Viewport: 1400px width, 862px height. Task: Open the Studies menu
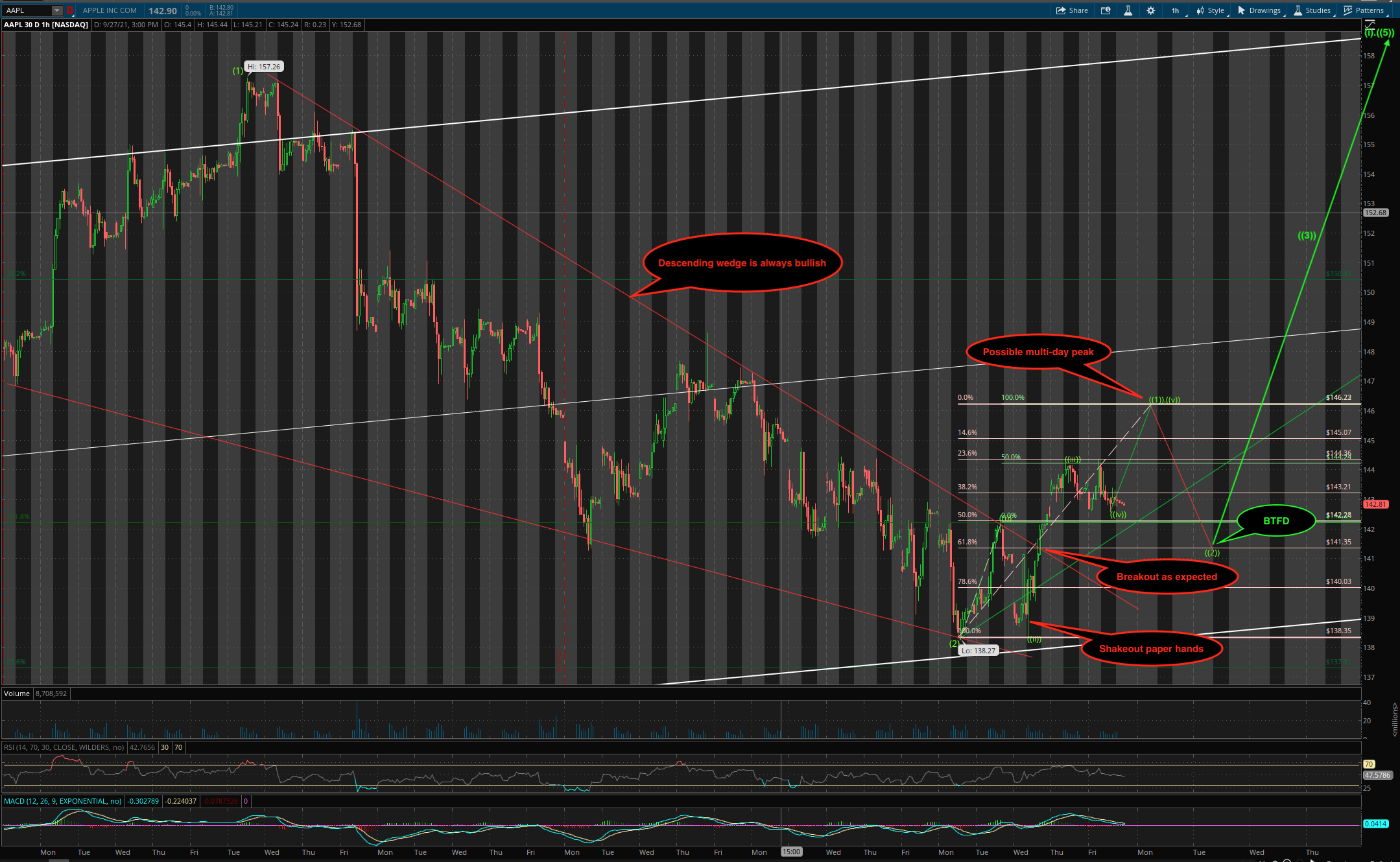pyautogui.click(x=1312, y=10)
